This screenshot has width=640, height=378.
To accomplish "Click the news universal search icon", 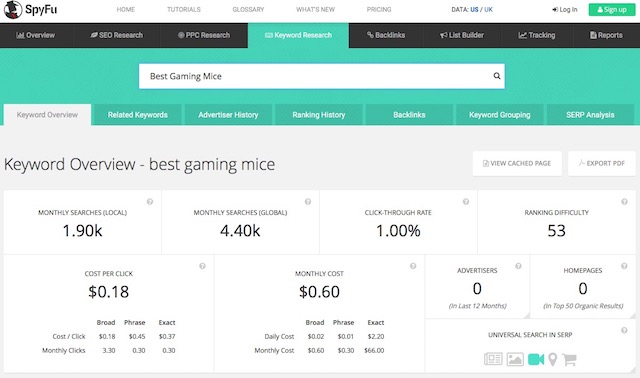I will pos(493,359).
